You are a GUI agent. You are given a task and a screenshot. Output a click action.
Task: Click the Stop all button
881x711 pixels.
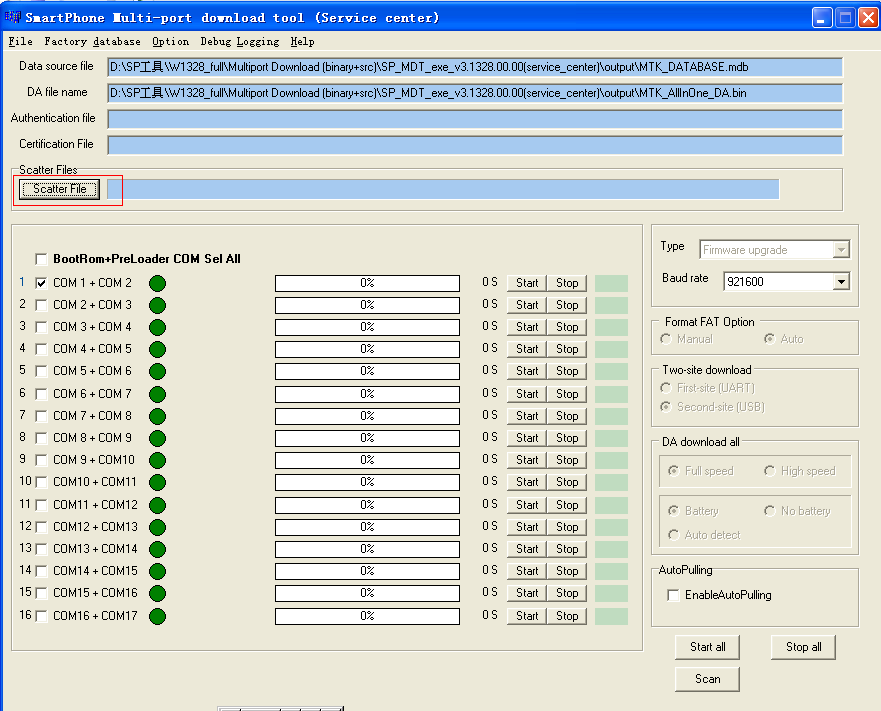coord(803,647)
